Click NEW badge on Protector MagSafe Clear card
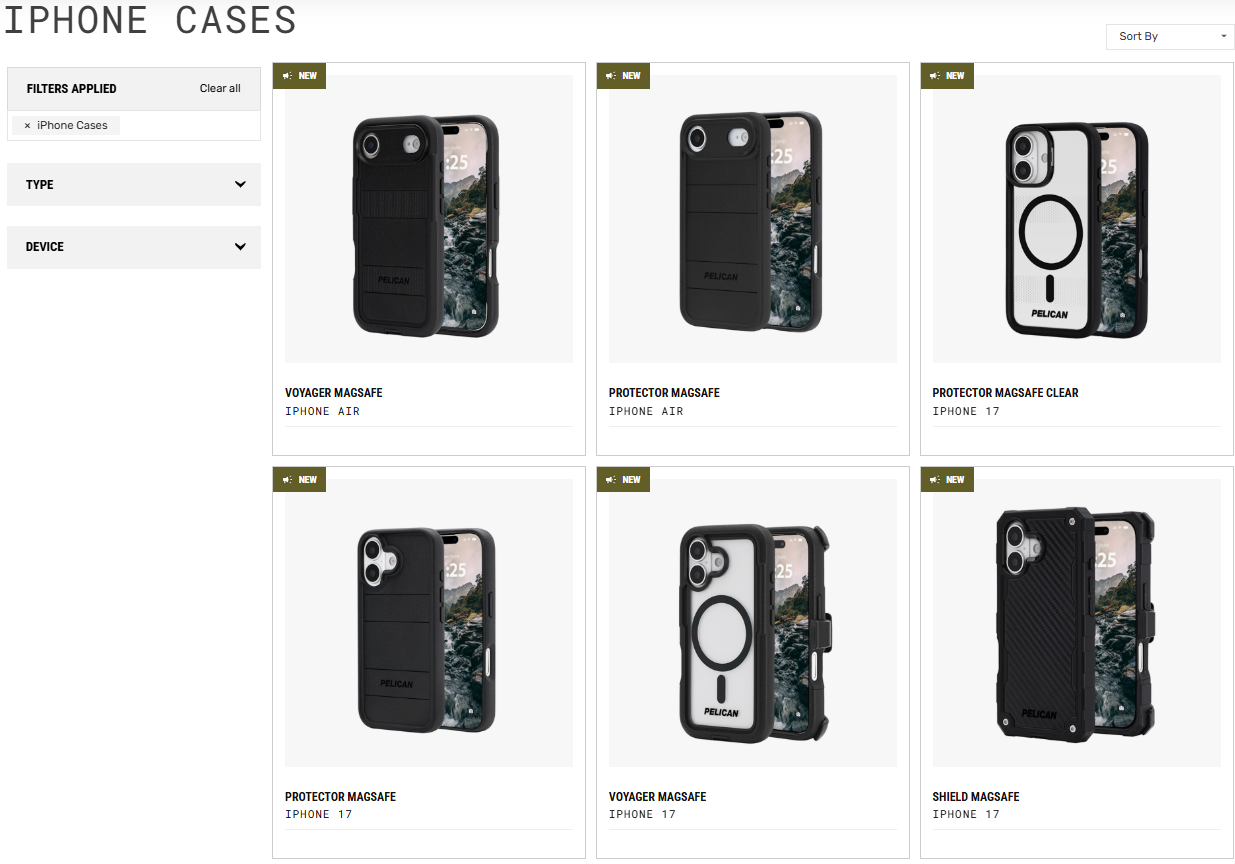Screen dimensions: 1235x864 coord(947,76)
